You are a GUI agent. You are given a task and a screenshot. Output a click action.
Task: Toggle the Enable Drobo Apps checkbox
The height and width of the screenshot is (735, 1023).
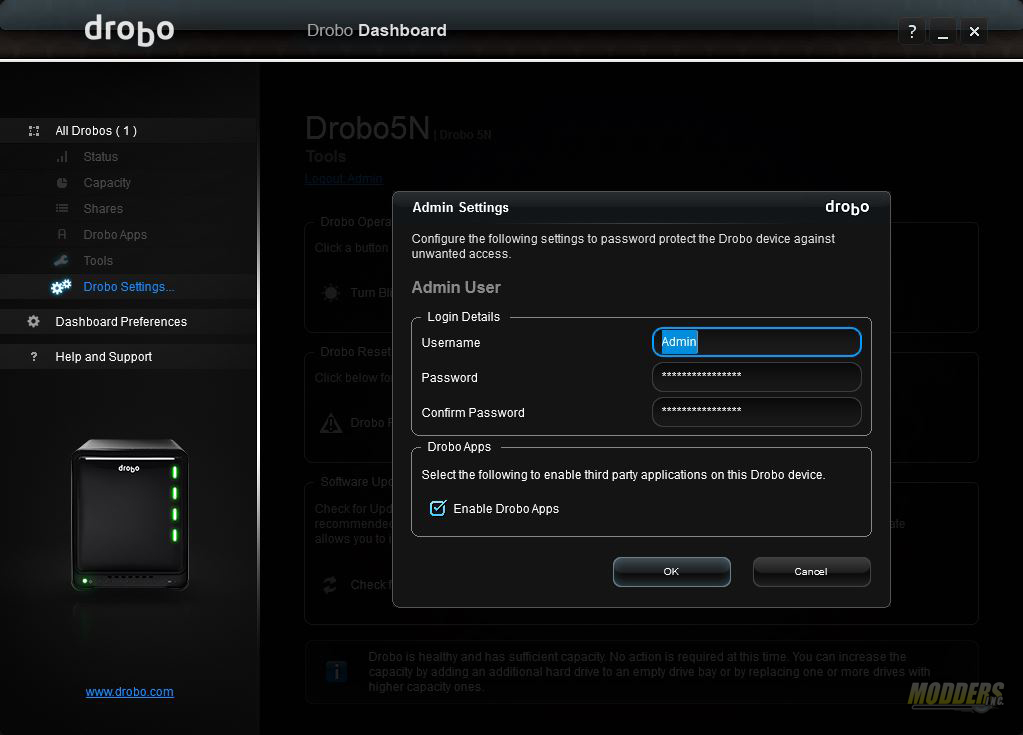coord(438,508)
